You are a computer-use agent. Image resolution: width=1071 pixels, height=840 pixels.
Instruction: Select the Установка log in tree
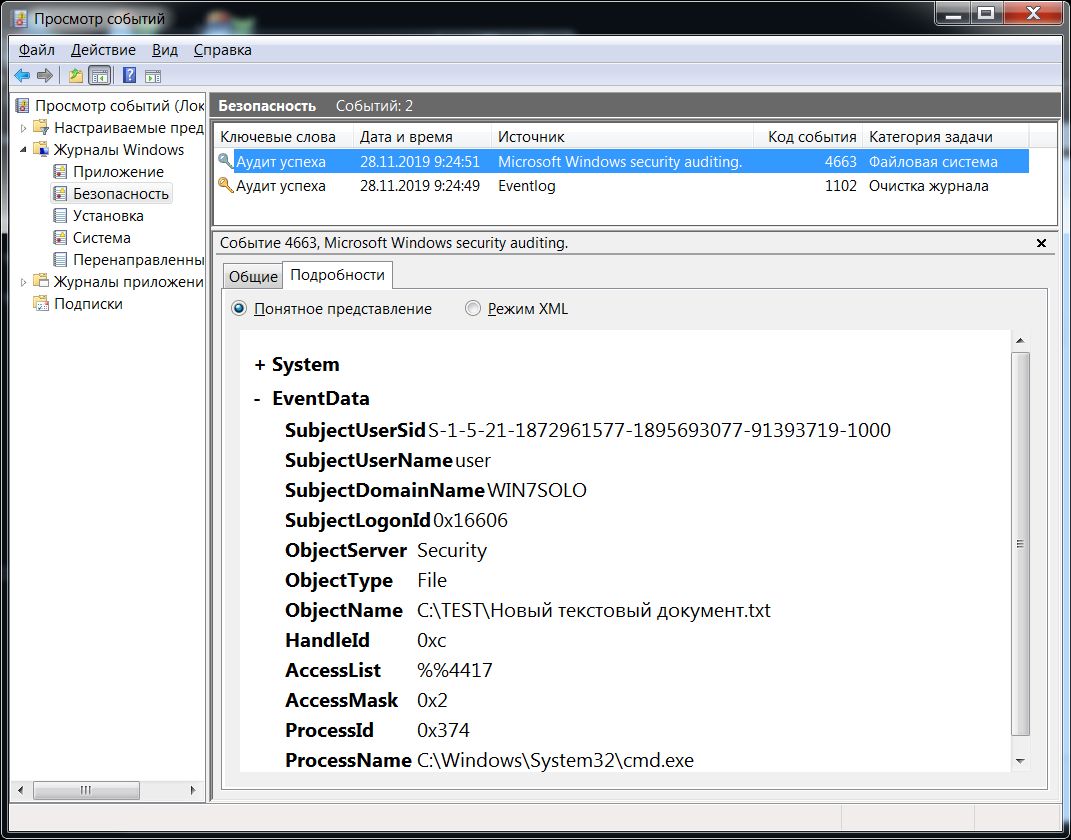click(x=108, y=216)
